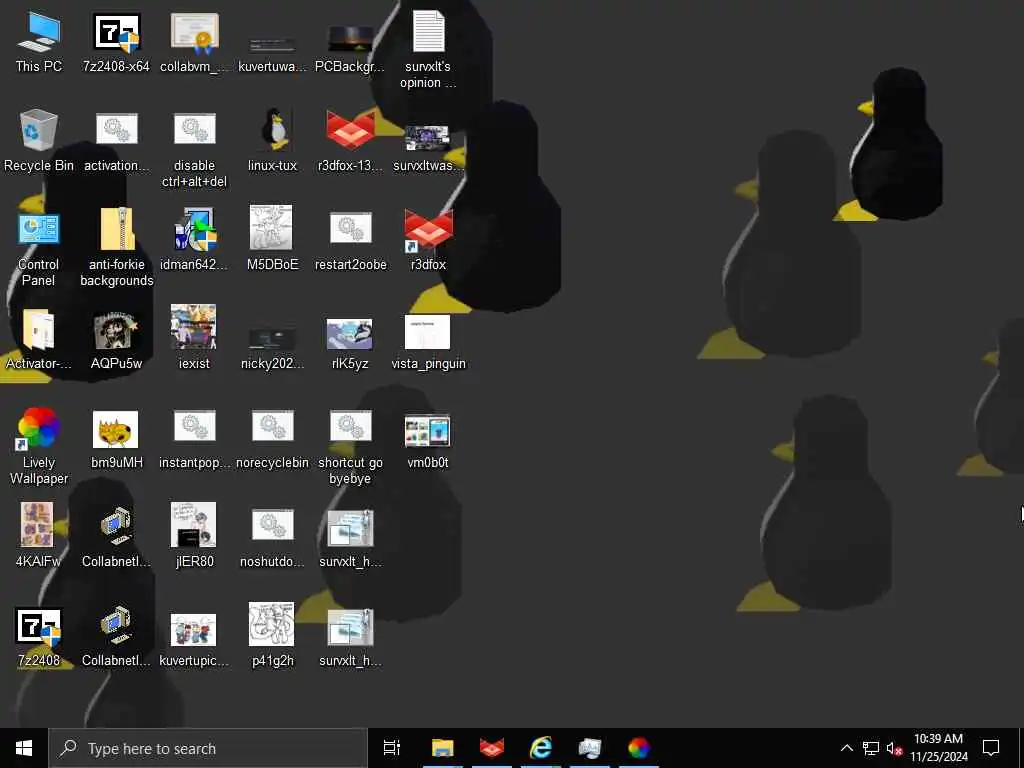This screenshot has width=1024, height=768.
Task: Open the clock showing 10:39 AM
Action: click(x=938, y=748)
